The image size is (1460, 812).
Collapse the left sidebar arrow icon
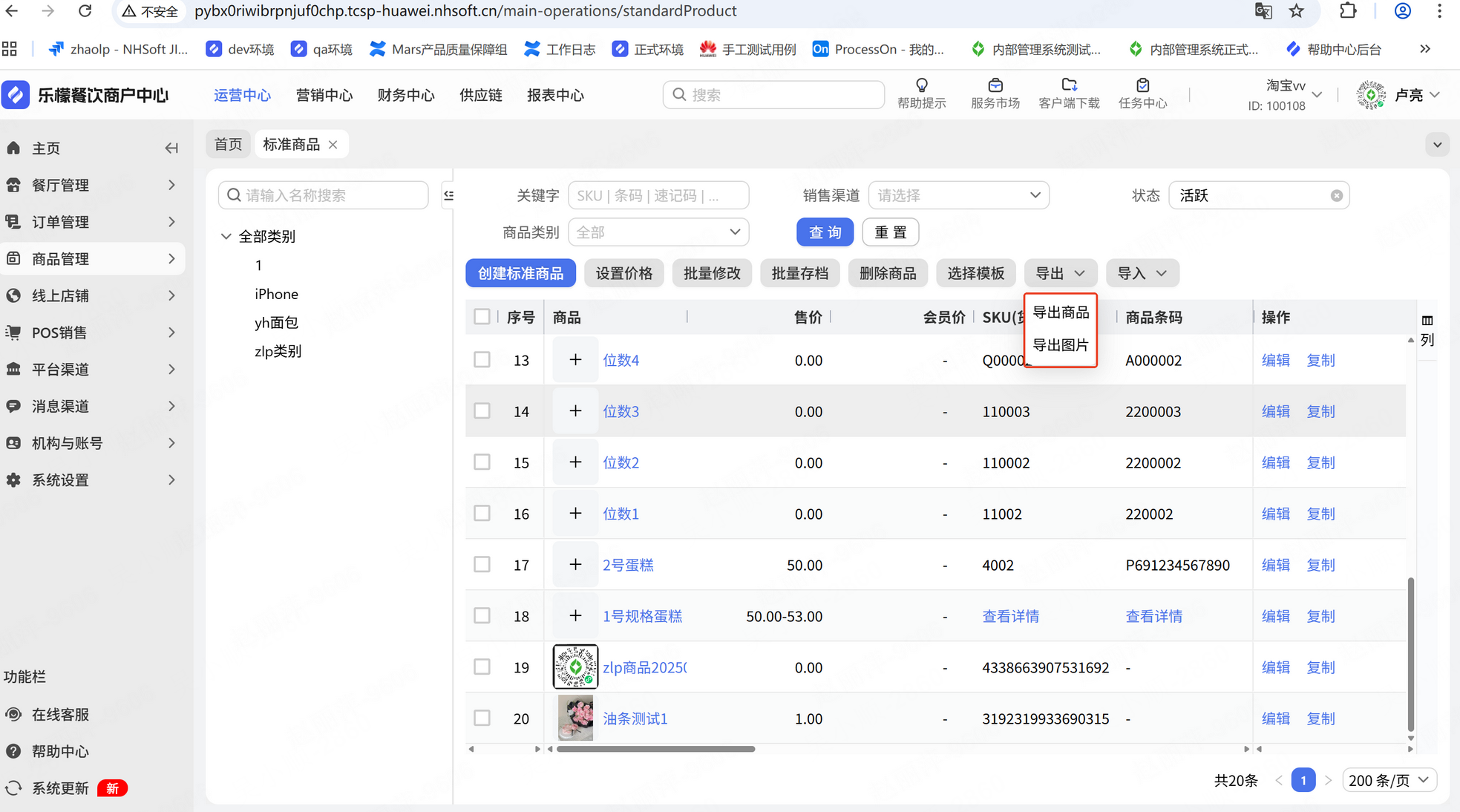point(171,148)
